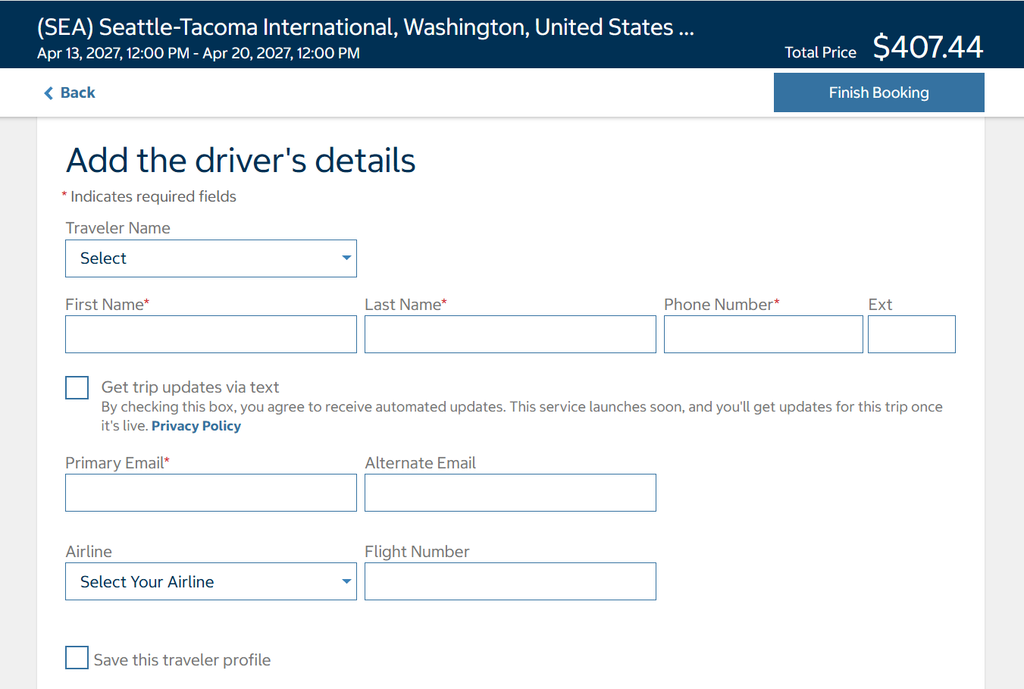Open the Traveler Name dropdown
The width and height of the screenshot is (1024, 689).
pos(211,259)
